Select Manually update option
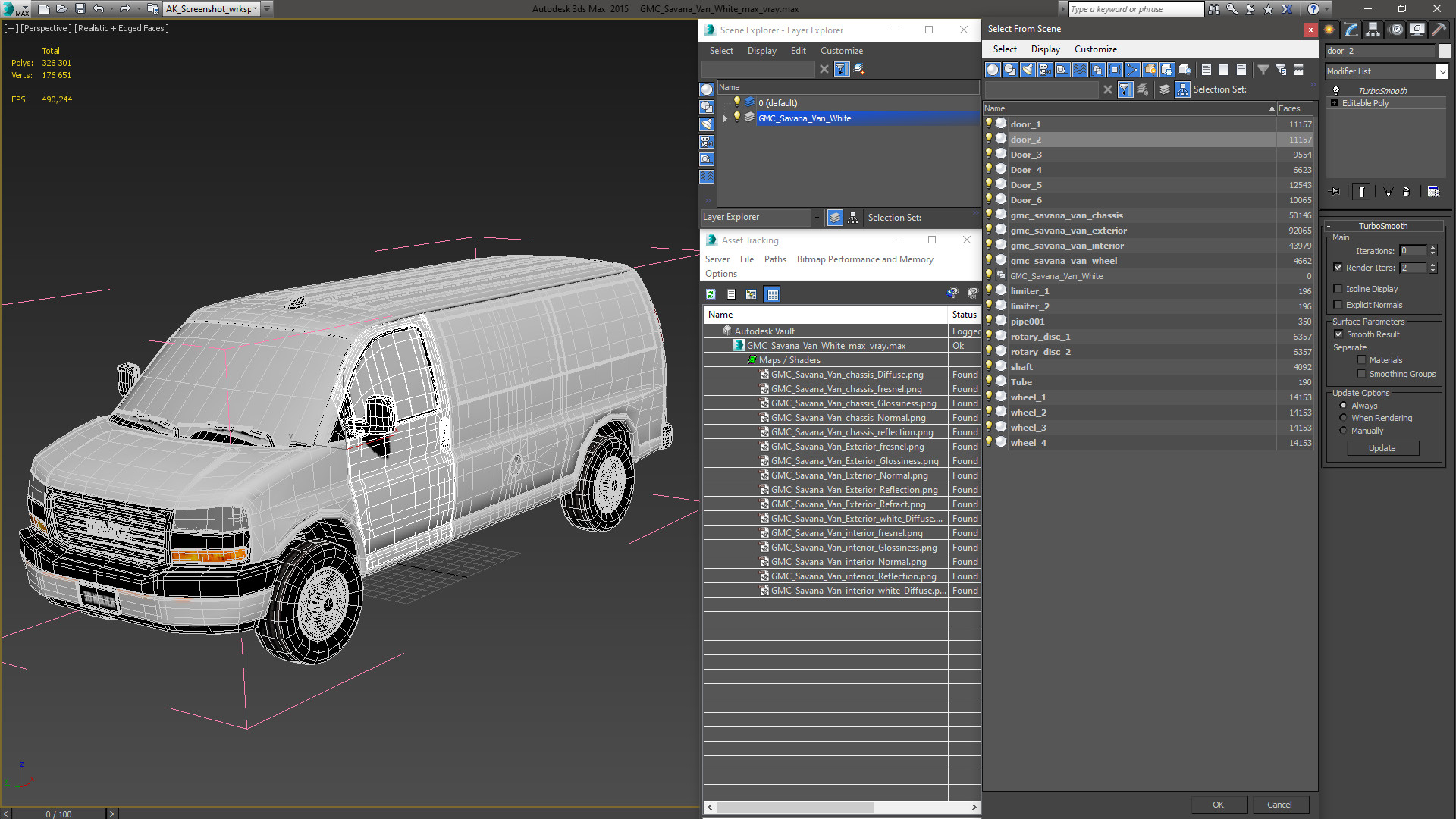Viewport: 1456px width, 819px height. pos(1343,431)
